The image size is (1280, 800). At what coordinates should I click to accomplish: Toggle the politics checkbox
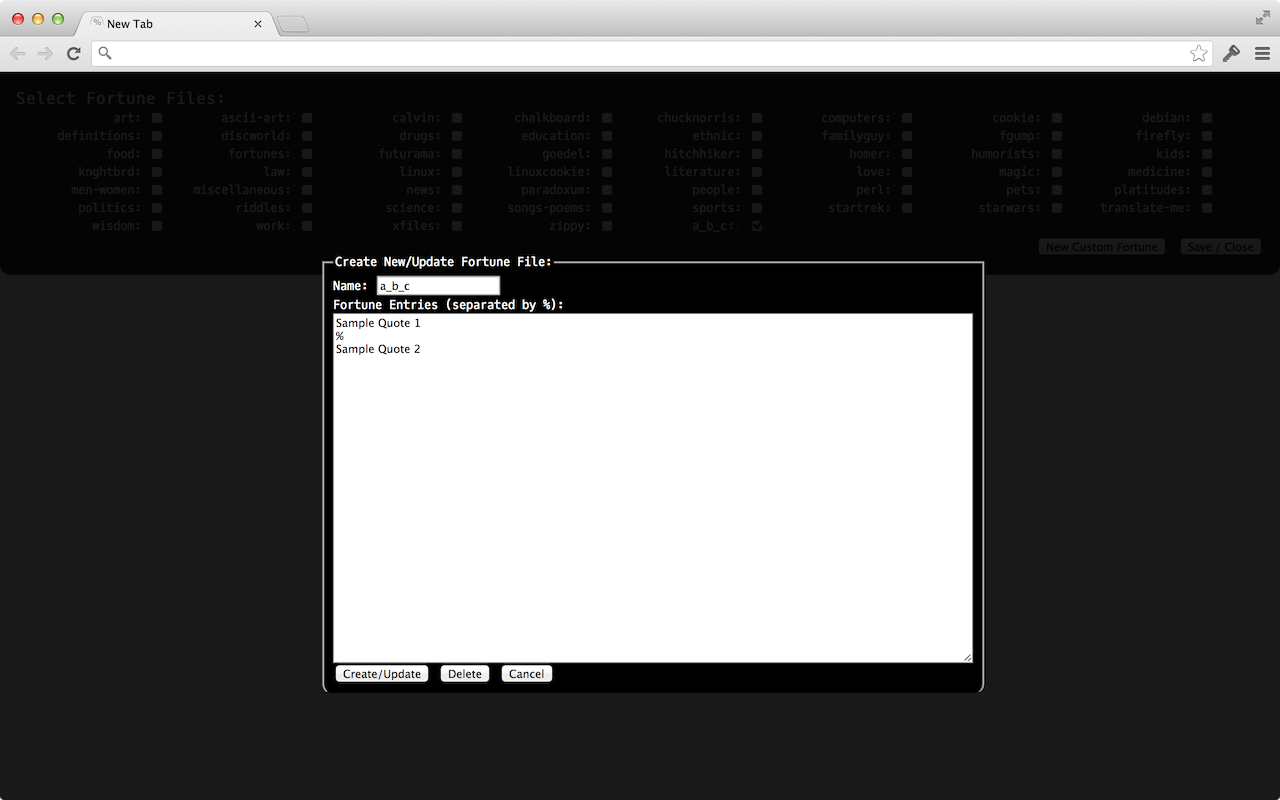157,208
